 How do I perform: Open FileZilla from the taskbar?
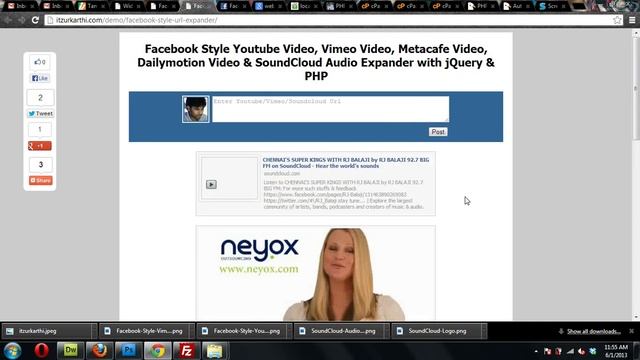187,351
